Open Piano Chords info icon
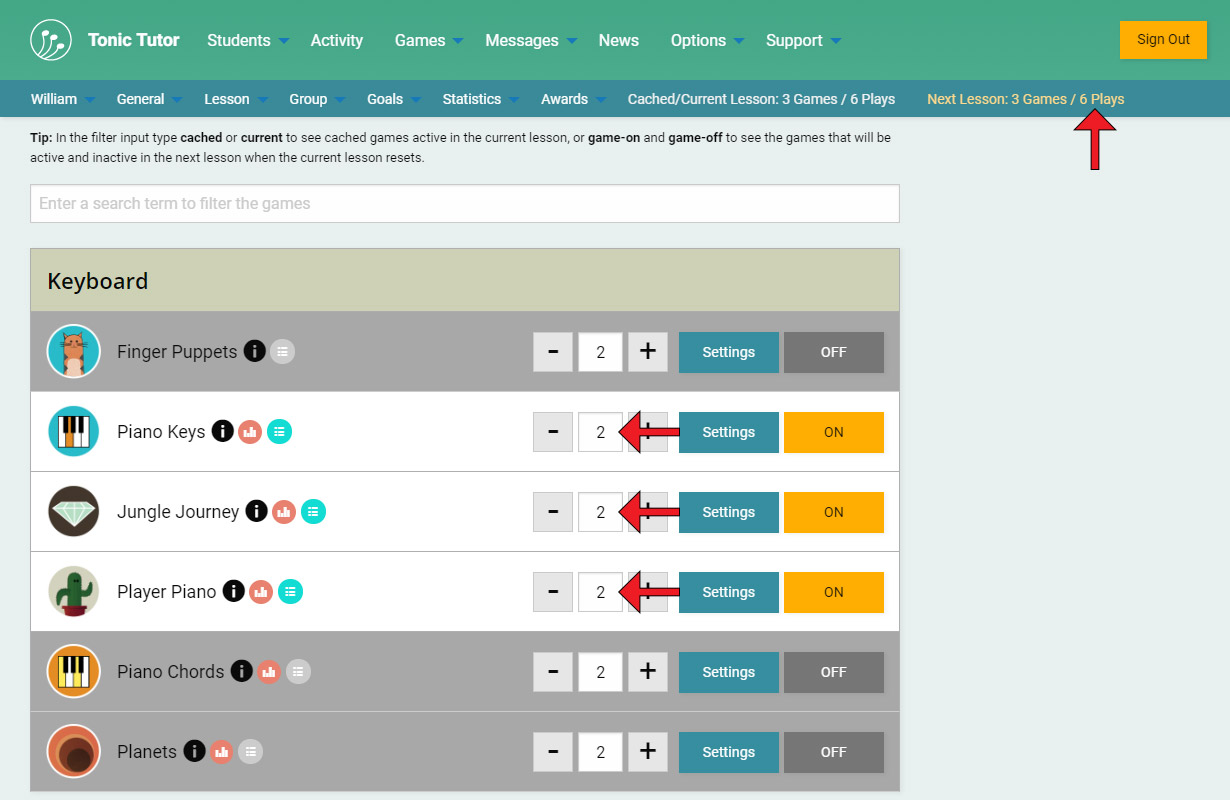Screen dimensions: 1230x800 coord(242,671)
